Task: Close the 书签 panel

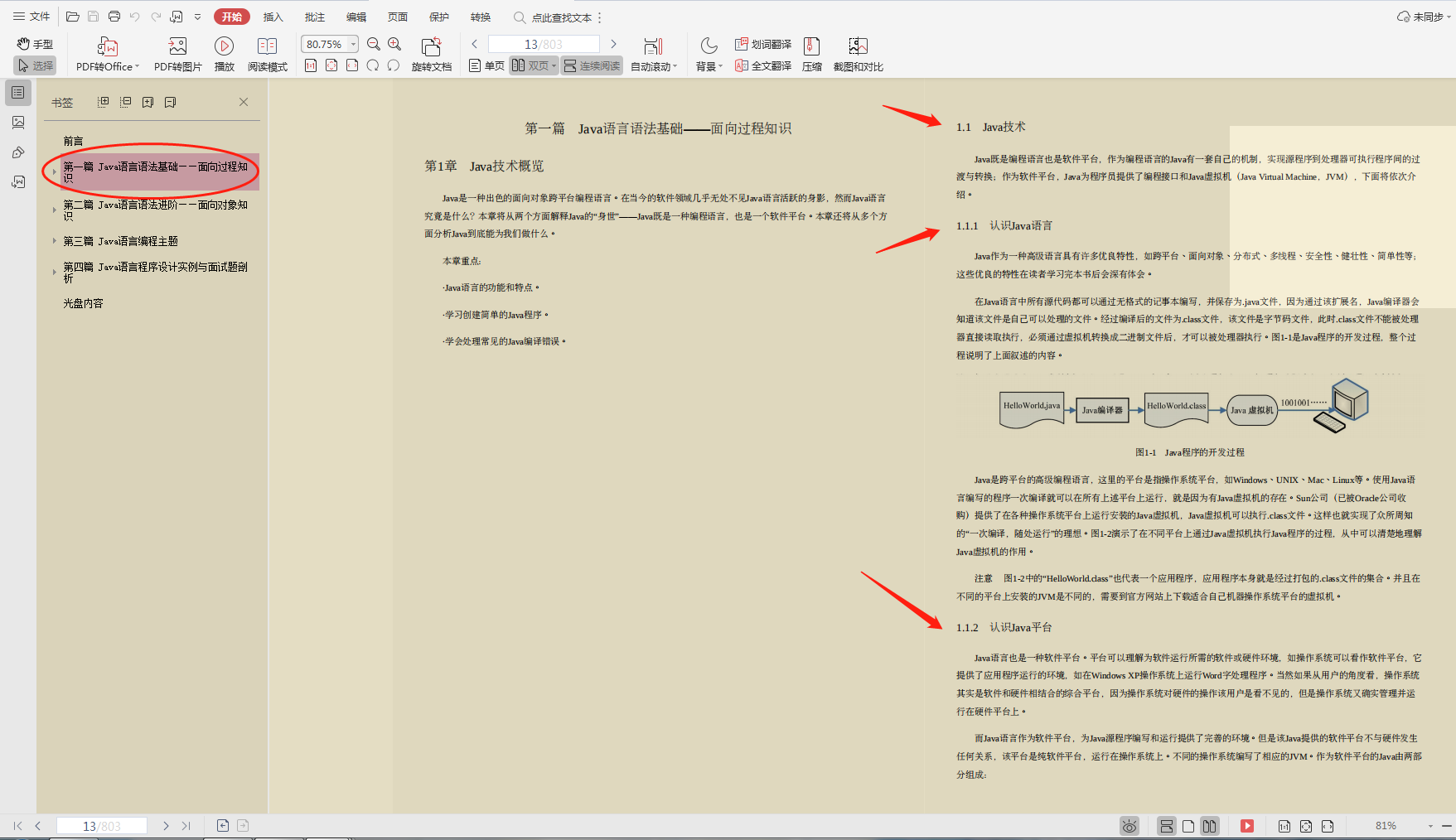Action: click(x=244, y=102)
